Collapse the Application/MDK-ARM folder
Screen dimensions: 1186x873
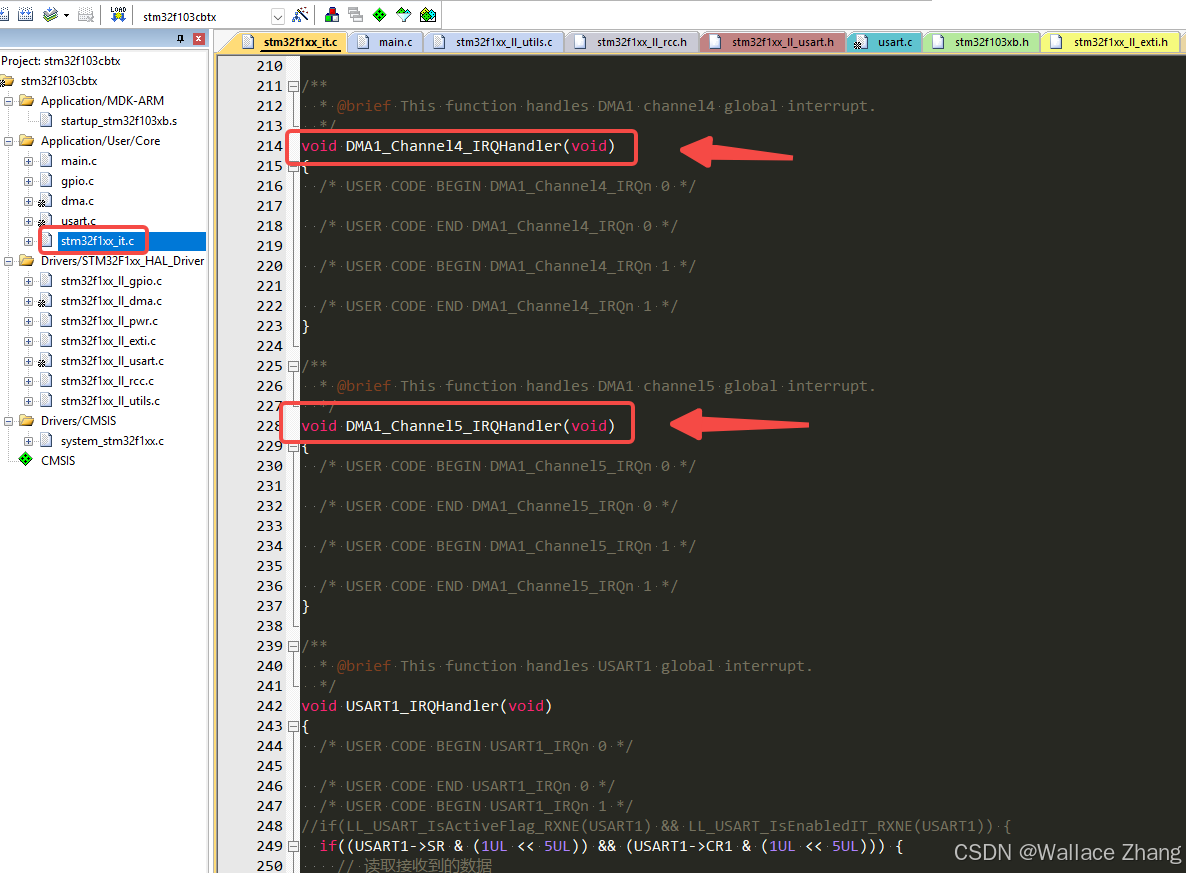tap(8, 101)
